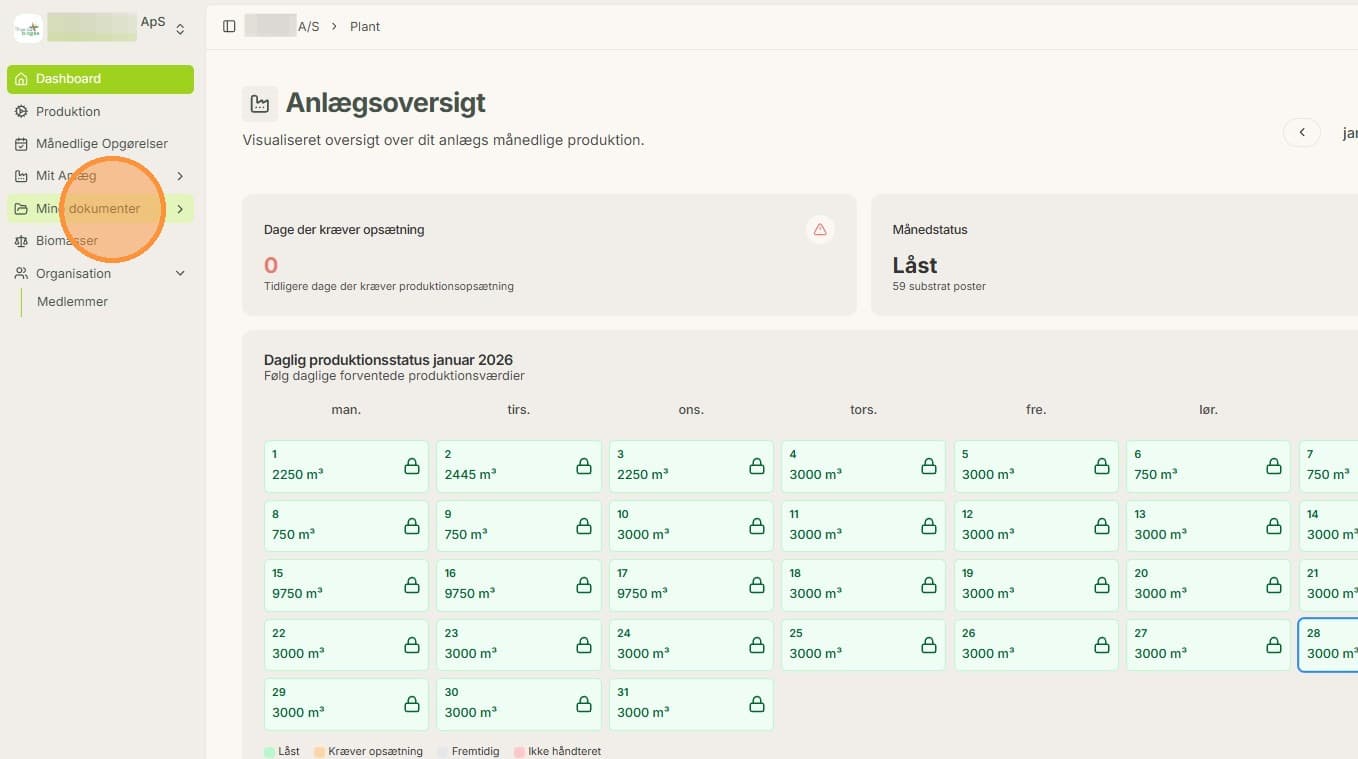Click the green Låst legend swatch
This screenshot has height=759, width=1358.
coord(269,751)
